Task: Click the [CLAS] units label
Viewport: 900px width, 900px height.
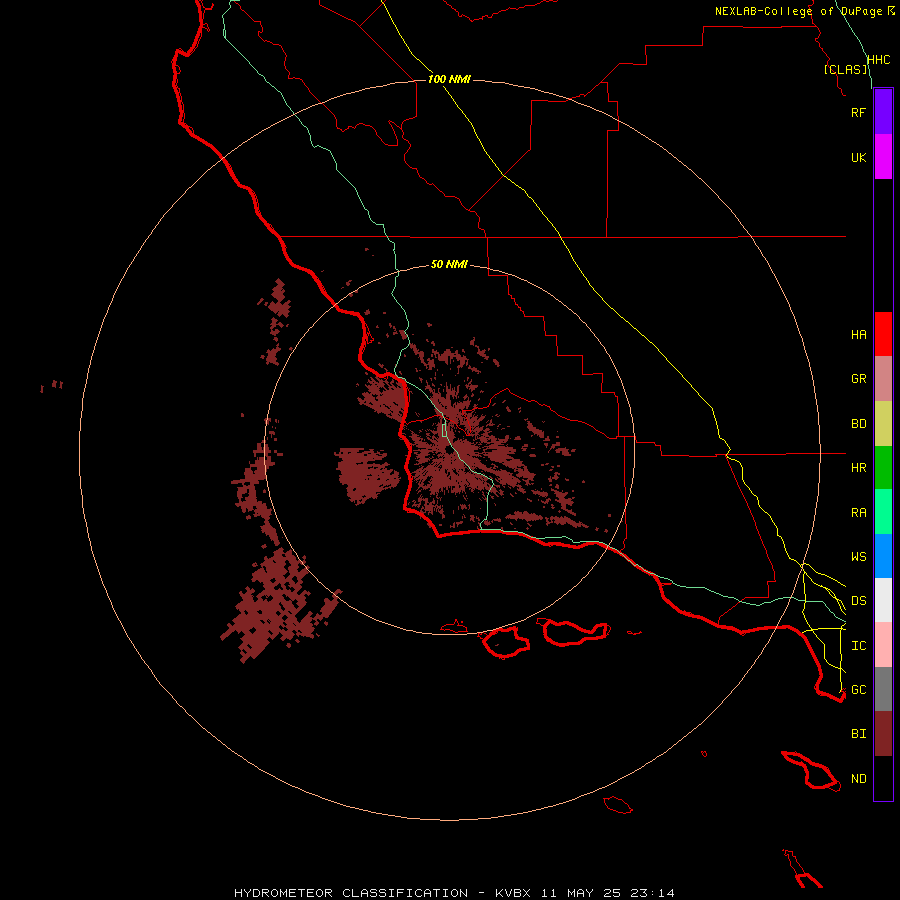Action: (845, 69)
